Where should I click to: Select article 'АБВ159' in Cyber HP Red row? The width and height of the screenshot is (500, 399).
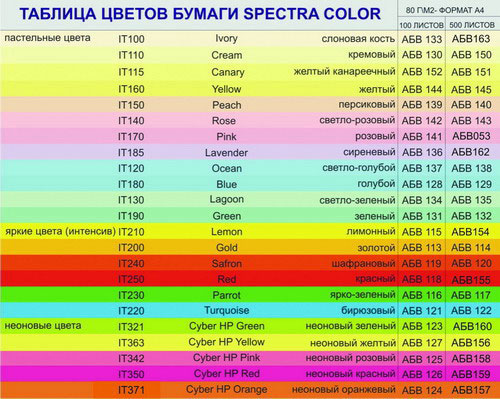471,374
